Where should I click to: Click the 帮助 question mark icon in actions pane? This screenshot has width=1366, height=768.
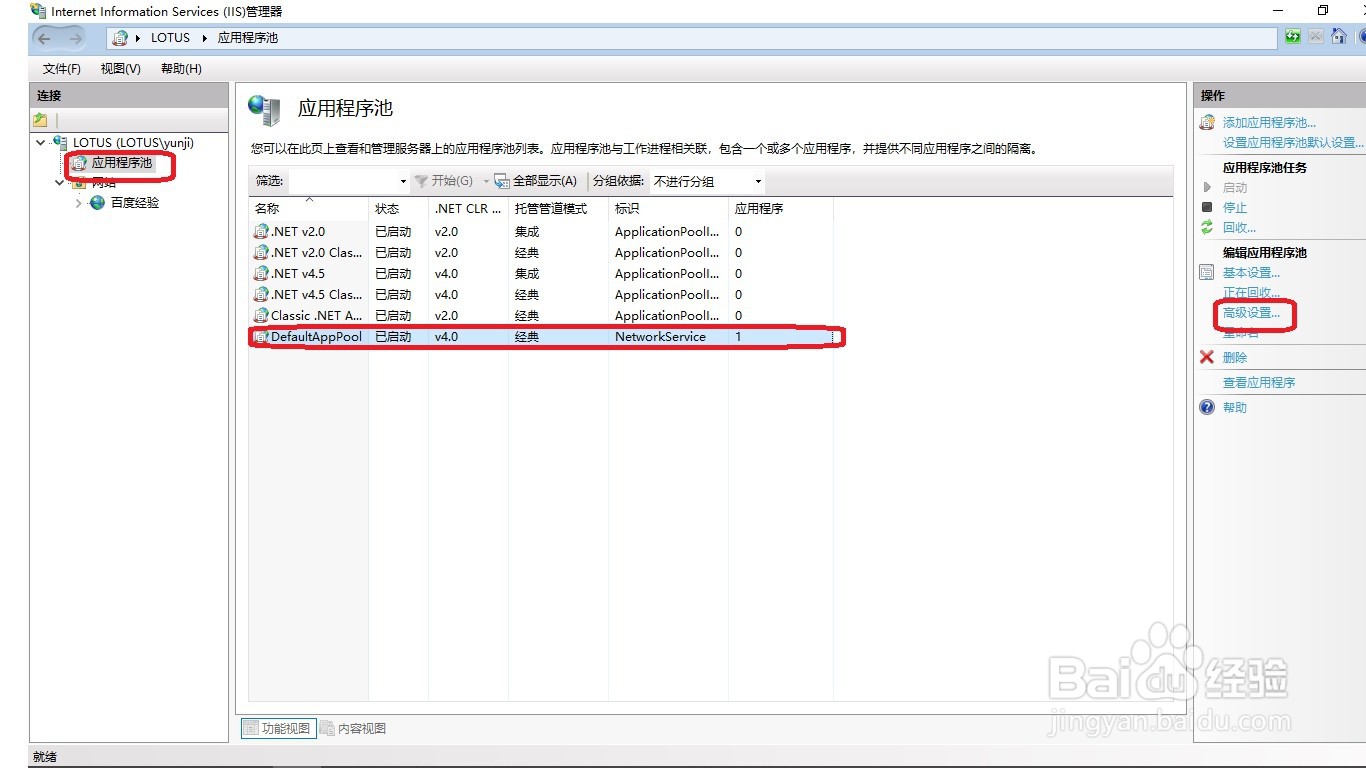click(1207, 406)
